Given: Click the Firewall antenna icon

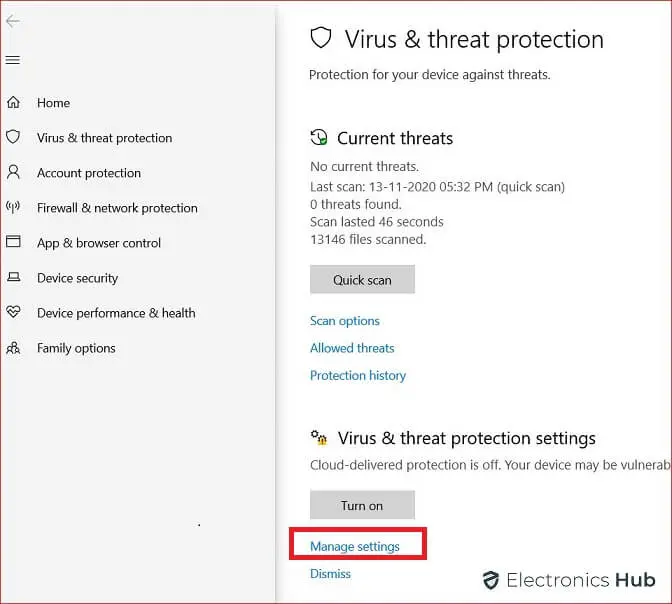Looking at the screenshot, I should tap(13, 207).
